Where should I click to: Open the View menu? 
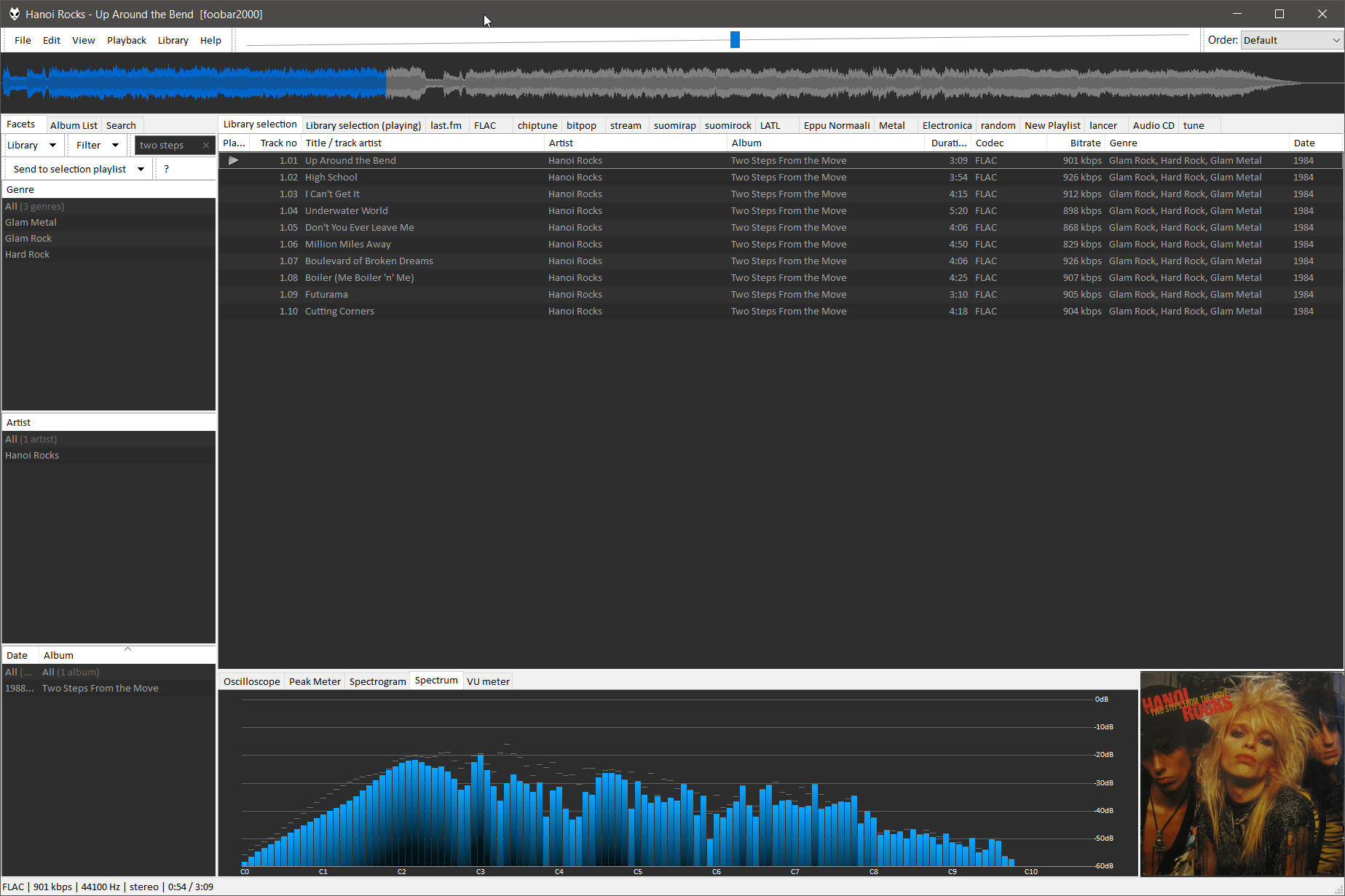point(84,41)
